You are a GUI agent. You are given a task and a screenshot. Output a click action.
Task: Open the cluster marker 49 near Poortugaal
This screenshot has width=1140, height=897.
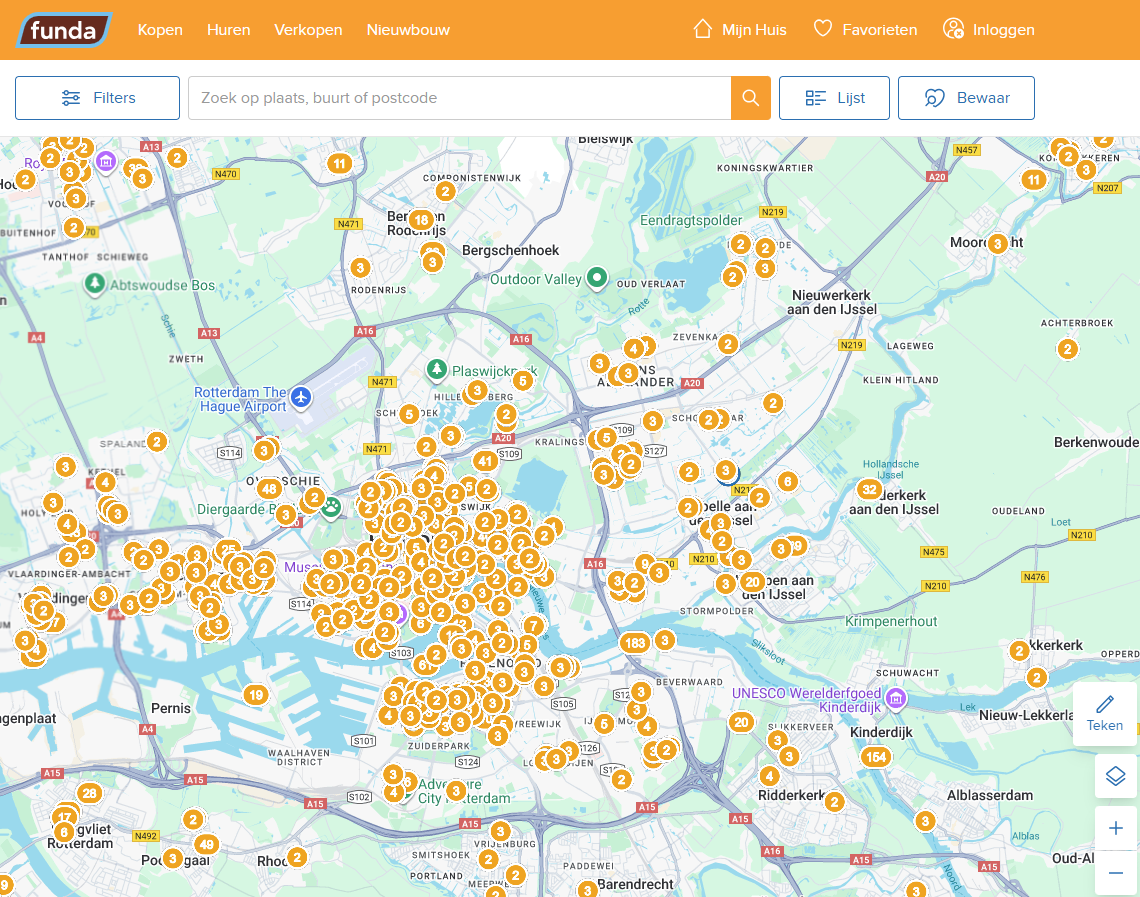(206, 844)
